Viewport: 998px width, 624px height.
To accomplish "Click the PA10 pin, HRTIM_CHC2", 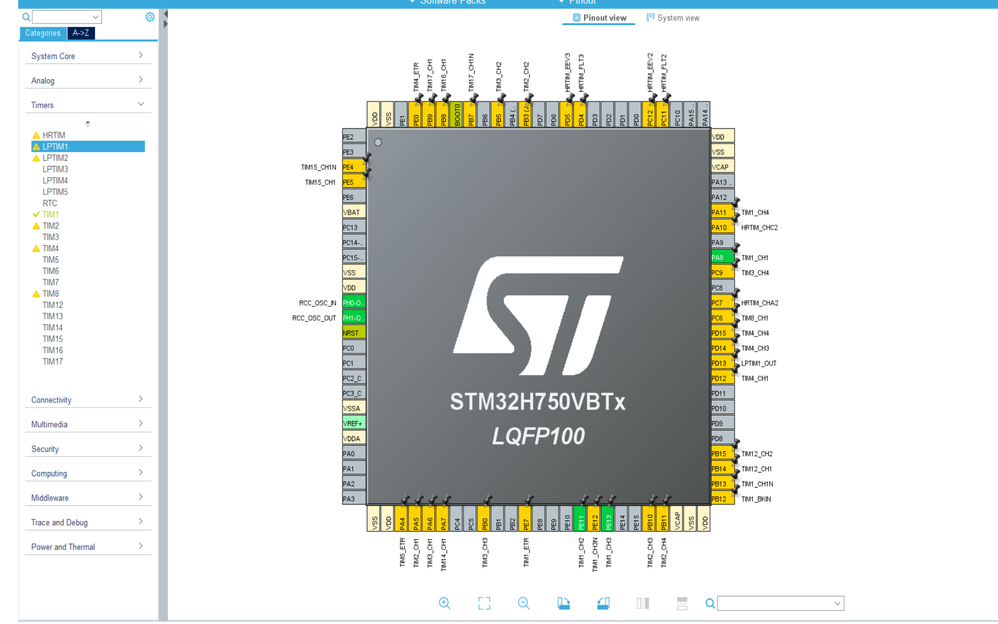I will pos(722,227).
